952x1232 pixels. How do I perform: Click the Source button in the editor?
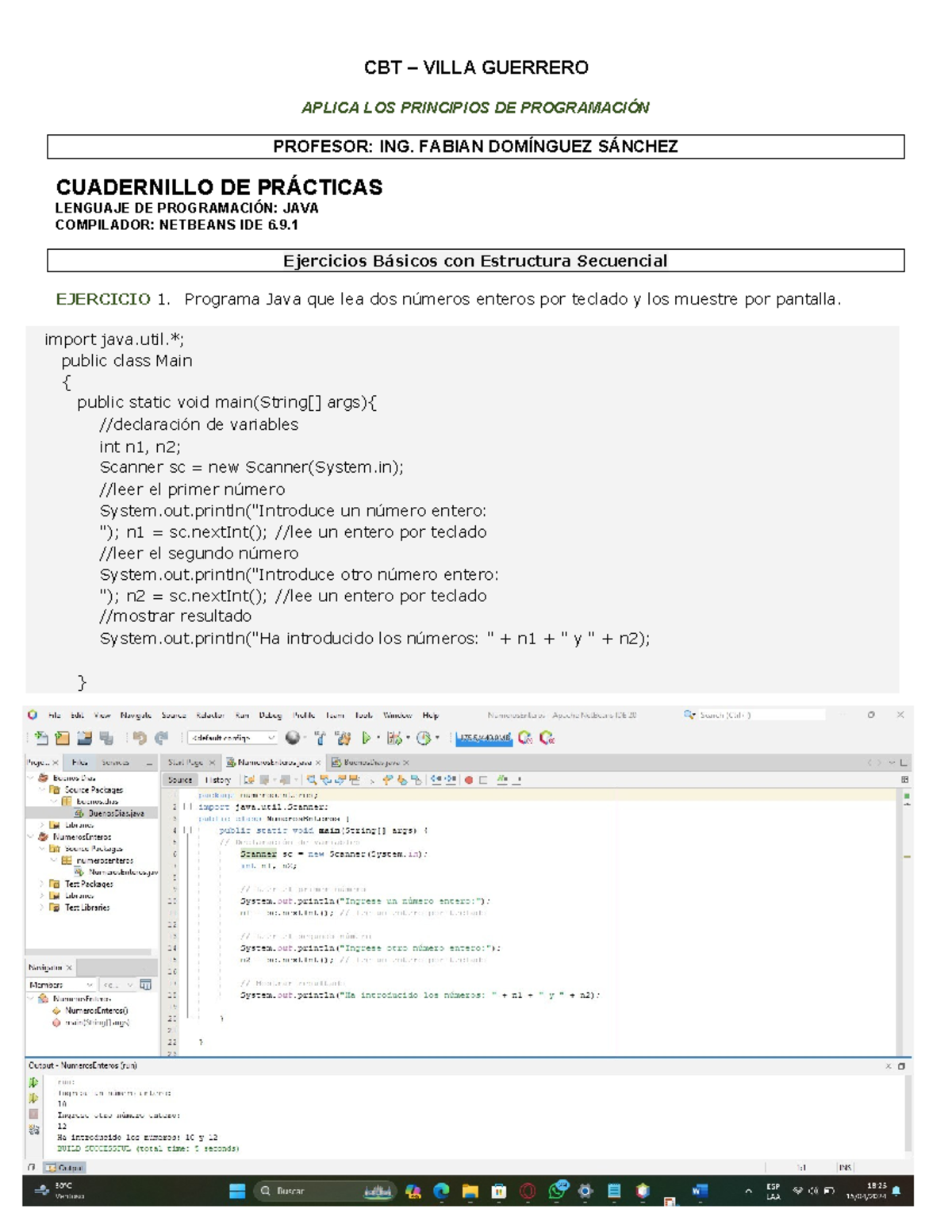(x=180, y=779)
